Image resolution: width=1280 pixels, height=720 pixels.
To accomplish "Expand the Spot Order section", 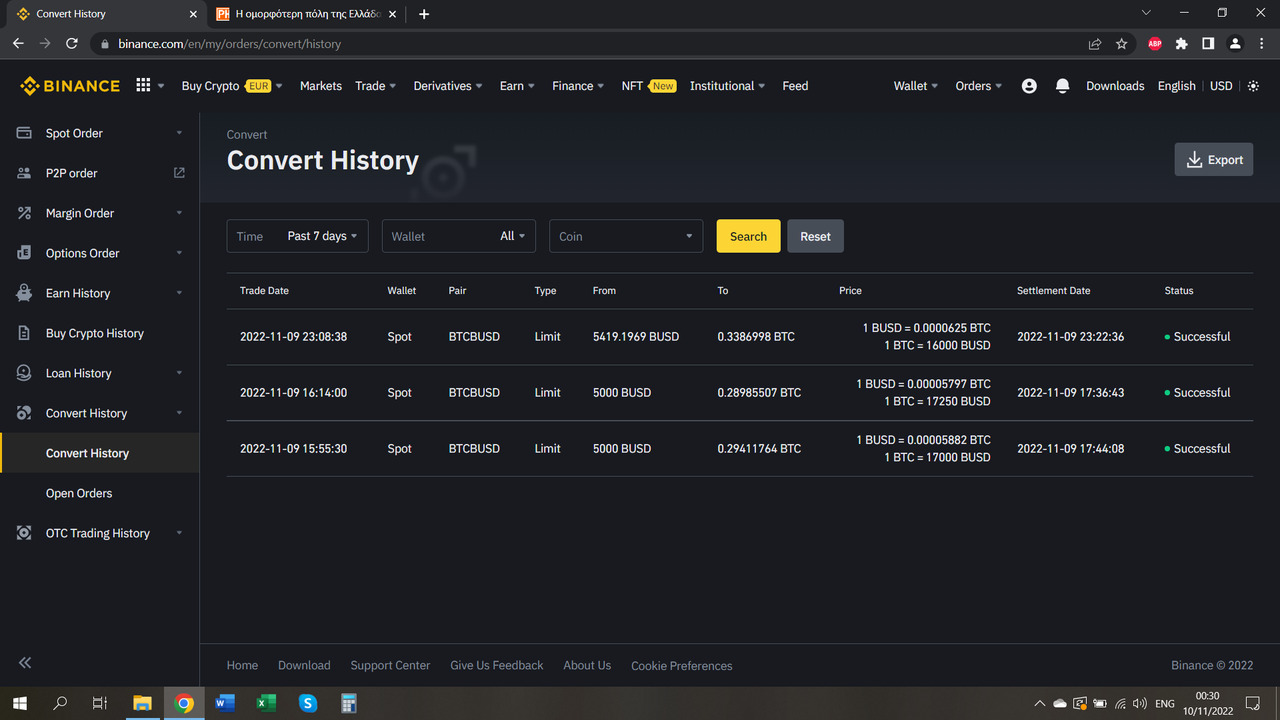I will (179, 133).
